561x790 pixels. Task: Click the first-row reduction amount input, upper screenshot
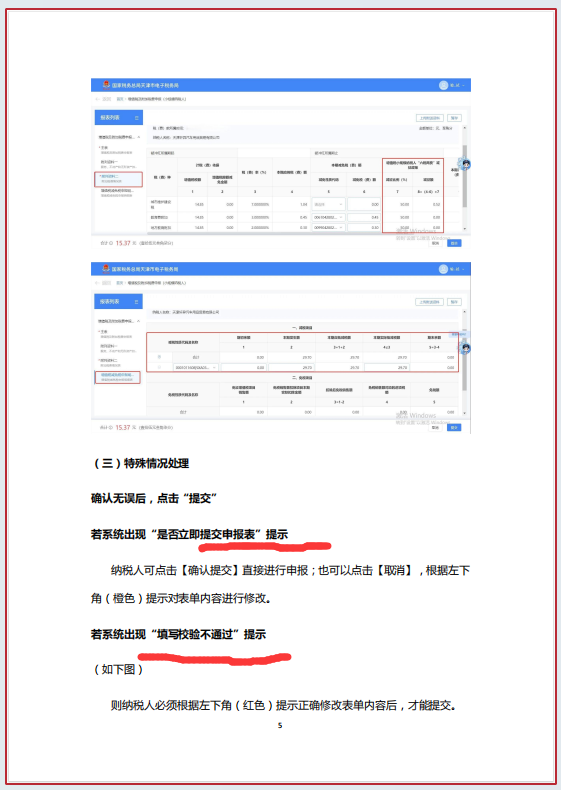(x=364, y=204)
